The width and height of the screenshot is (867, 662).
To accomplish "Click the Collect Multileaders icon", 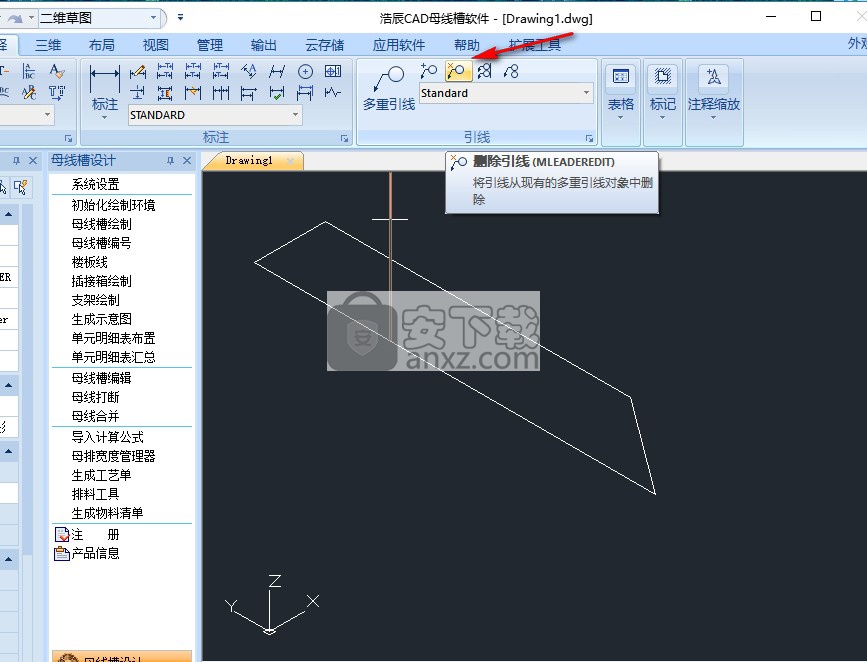I will tap(511, 71).
